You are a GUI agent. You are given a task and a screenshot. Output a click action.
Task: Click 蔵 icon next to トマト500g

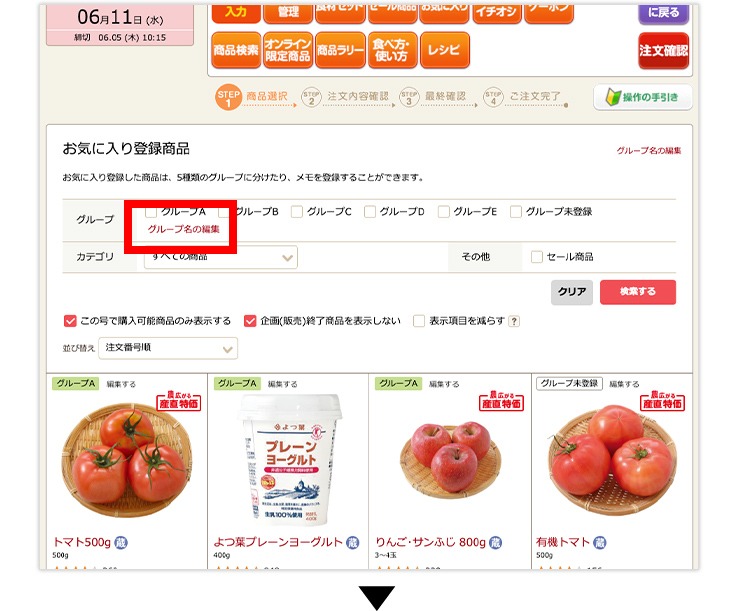[121, 543]
